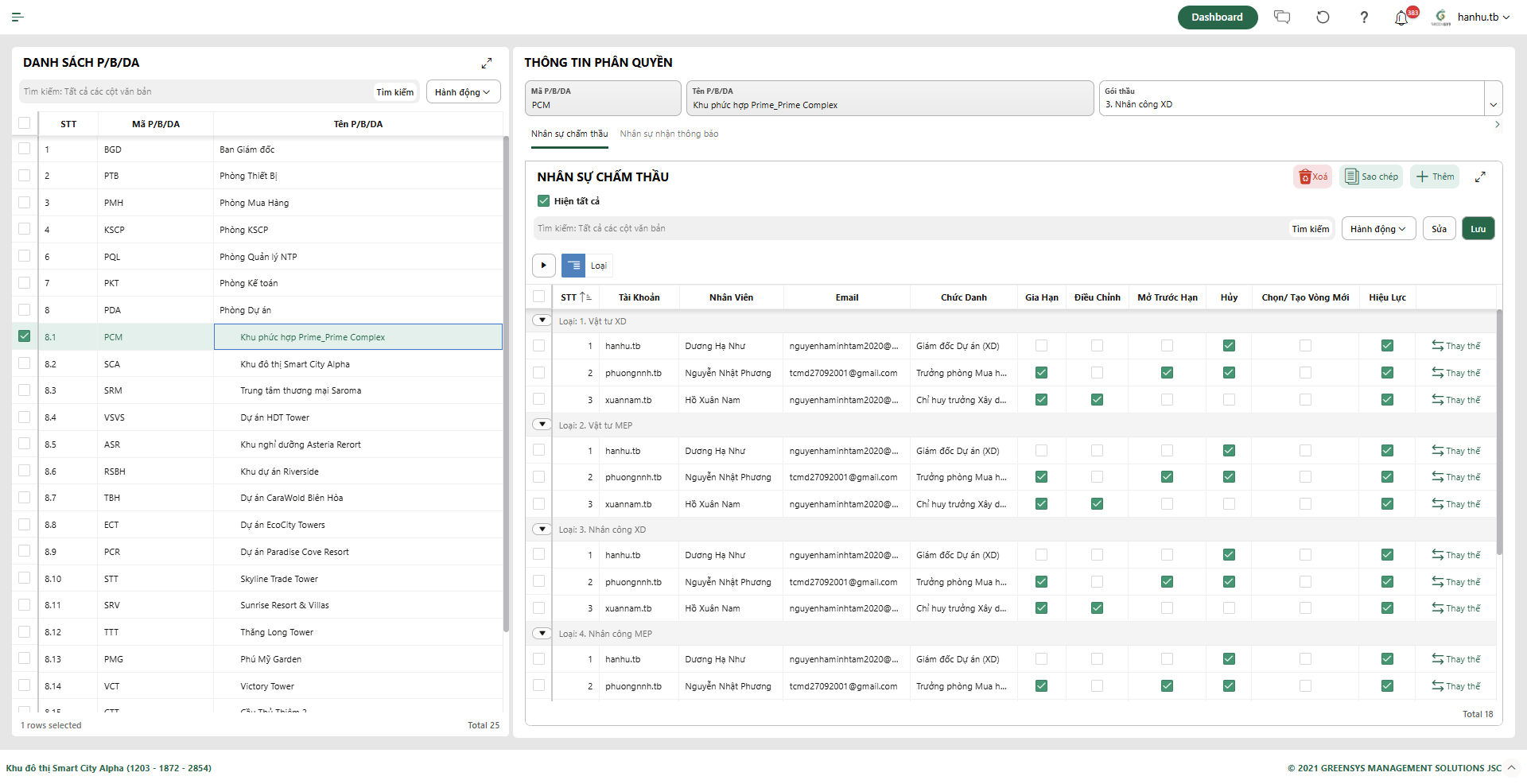Click the Tên P/B/DA column header
The height and width of the screenshot is (784, 1527).
[358, 124]
